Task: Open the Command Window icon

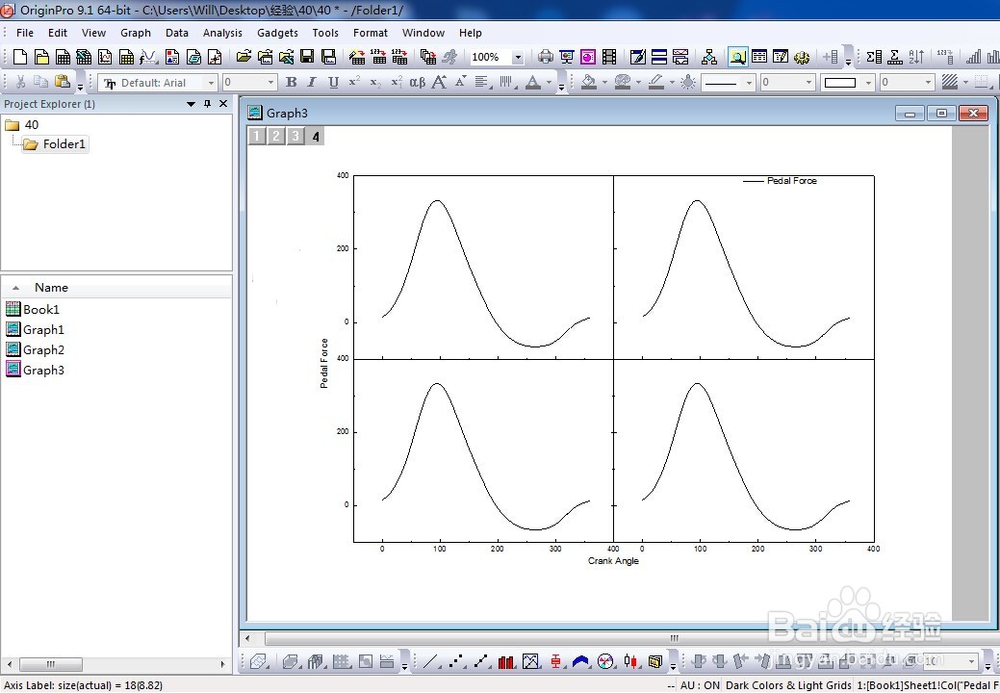Action: pos(780,57)
